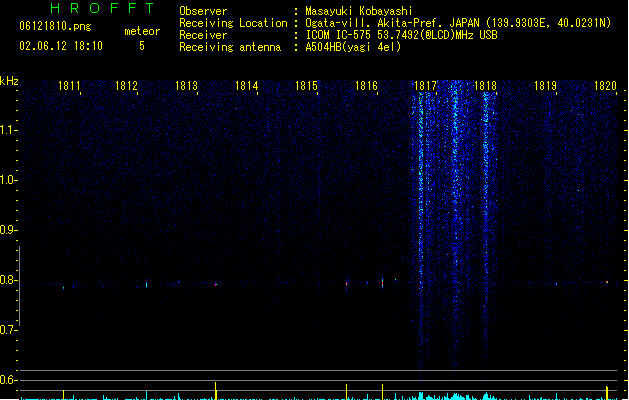Image resolution: width=629 pixels, height=400 pixels.
Task: Click the 1811 time axis label
Action: tap(69, 86)
